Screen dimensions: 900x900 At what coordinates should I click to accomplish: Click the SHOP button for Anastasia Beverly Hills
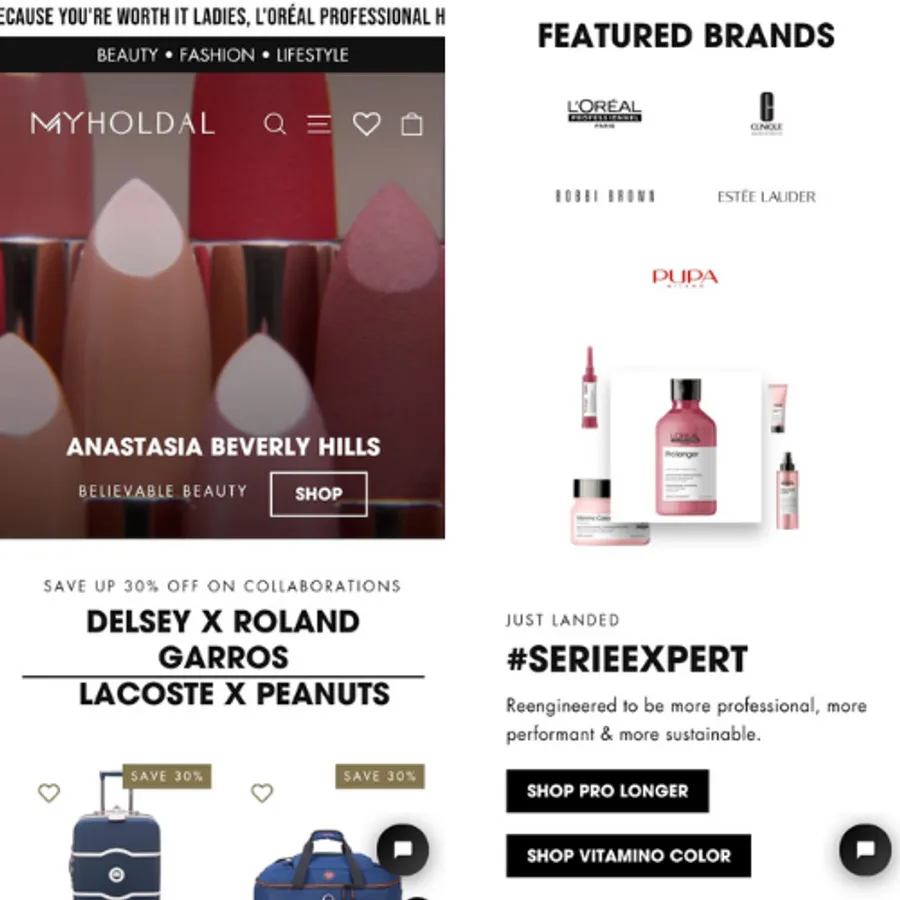(x=319, y=494)
